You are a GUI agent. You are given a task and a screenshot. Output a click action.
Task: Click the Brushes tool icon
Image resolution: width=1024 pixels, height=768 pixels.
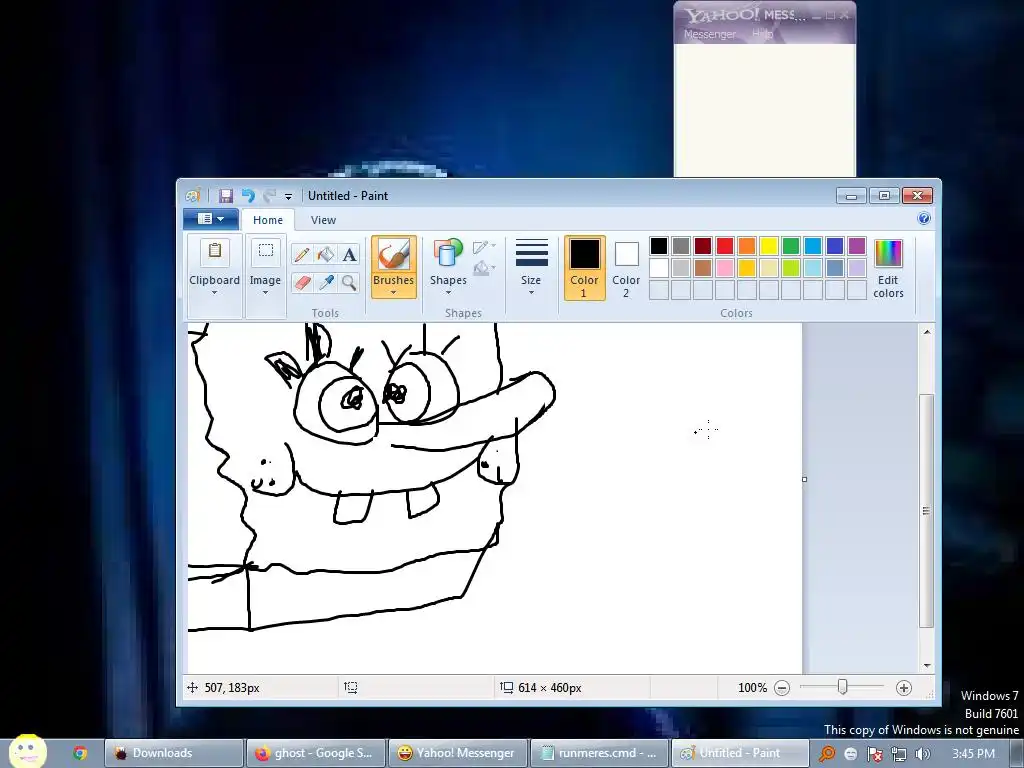pyautogui.click(x=394, y=254)
